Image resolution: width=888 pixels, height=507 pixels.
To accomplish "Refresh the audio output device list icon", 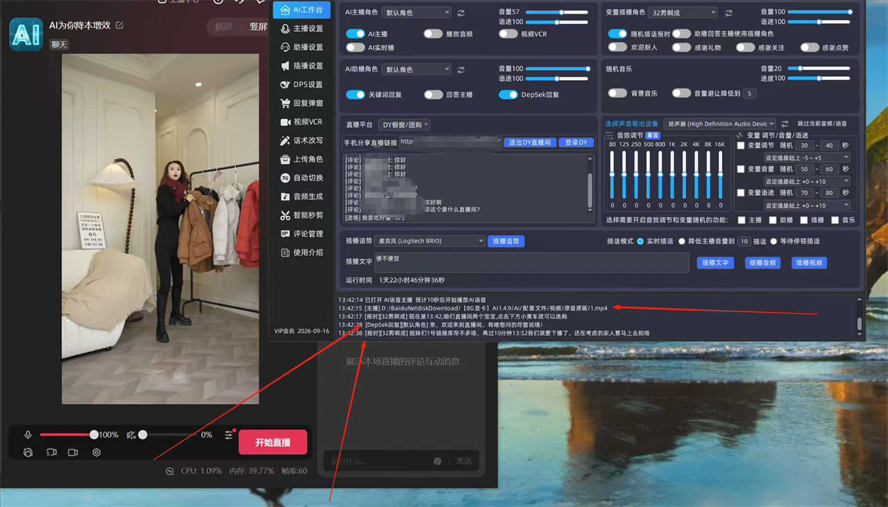I will coord(784,123).
